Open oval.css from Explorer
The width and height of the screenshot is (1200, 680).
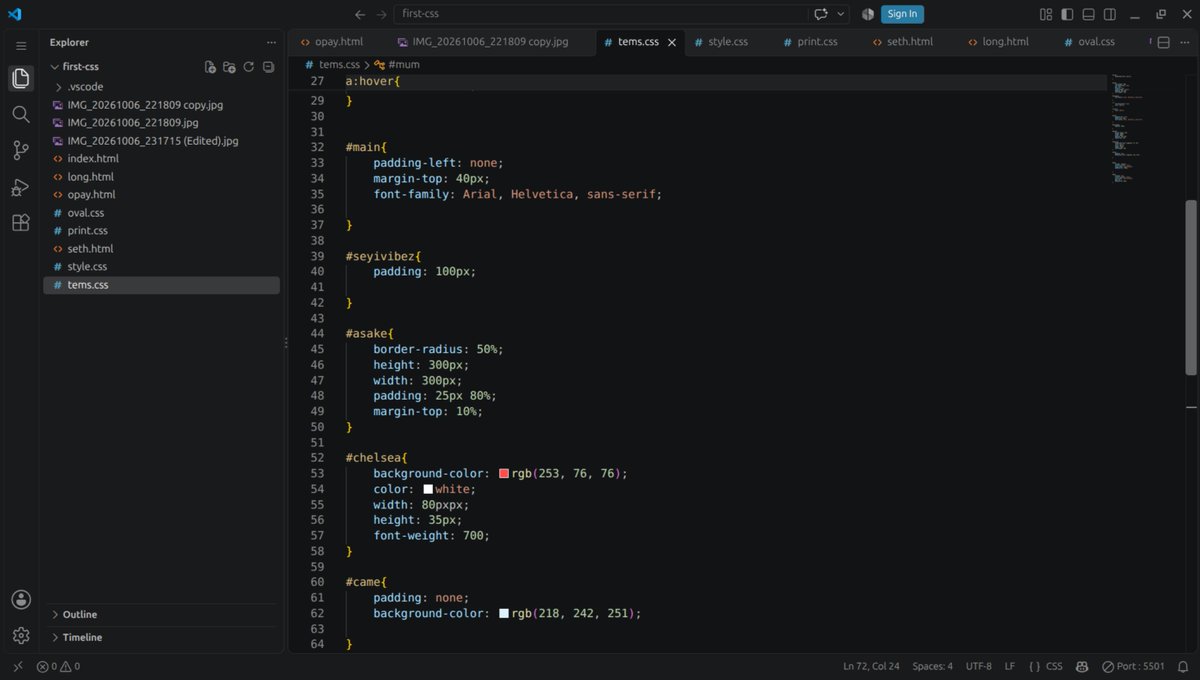point(86,212)
